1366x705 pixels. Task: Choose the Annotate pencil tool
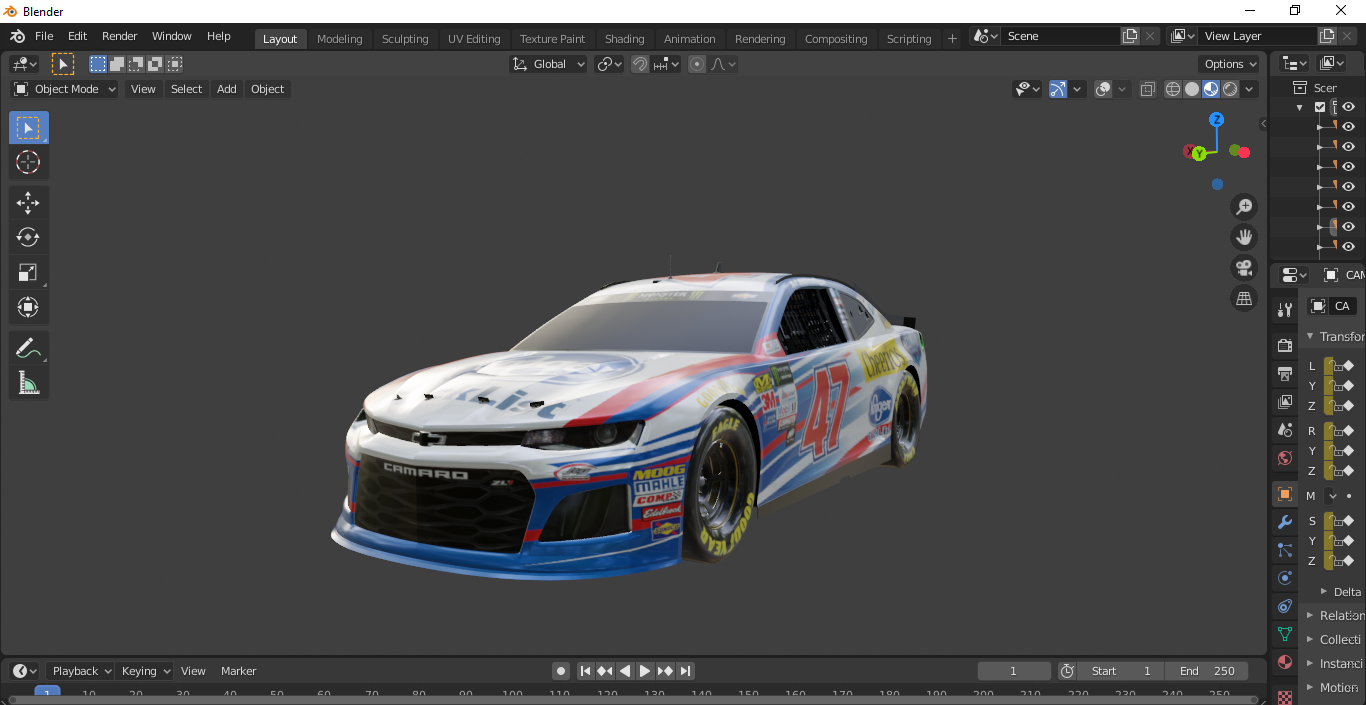click(x=28, y=348)
